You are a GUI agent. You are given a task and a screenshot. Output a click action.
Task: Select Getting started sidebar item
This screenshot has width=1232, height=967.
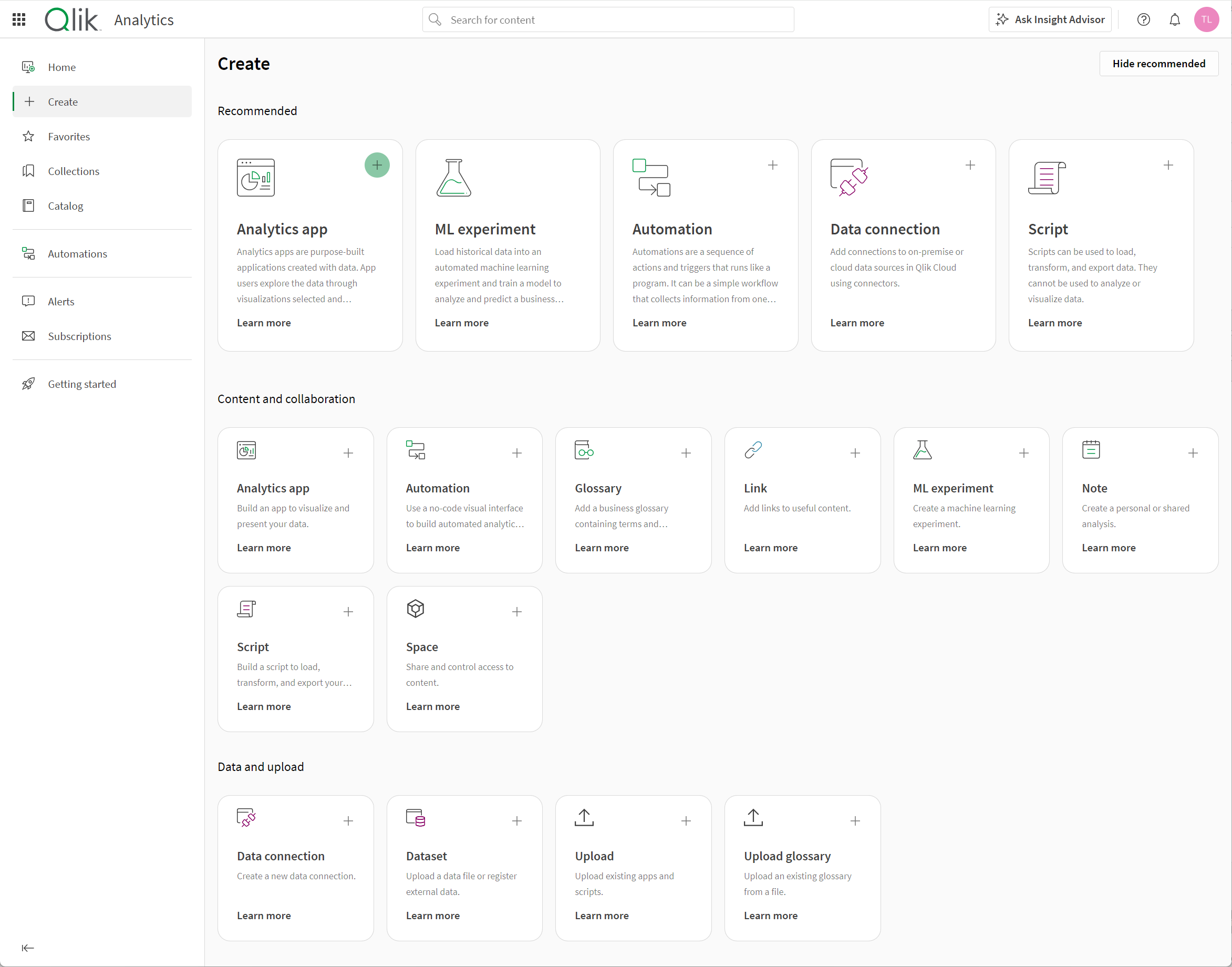tap(82, 384)
